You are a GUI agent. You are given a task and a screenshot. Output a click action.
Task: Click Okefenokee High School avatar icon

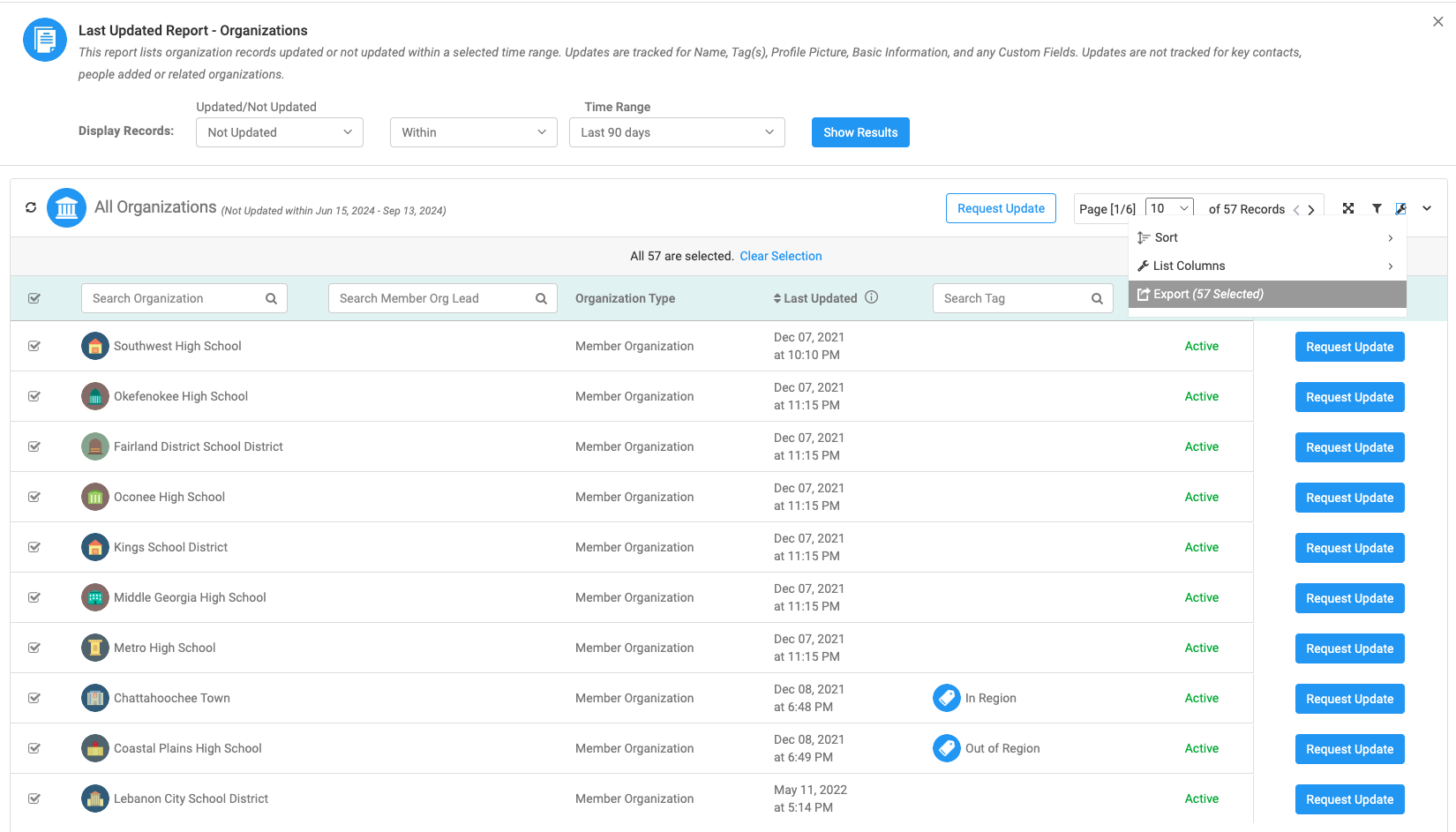coord(95,396)
